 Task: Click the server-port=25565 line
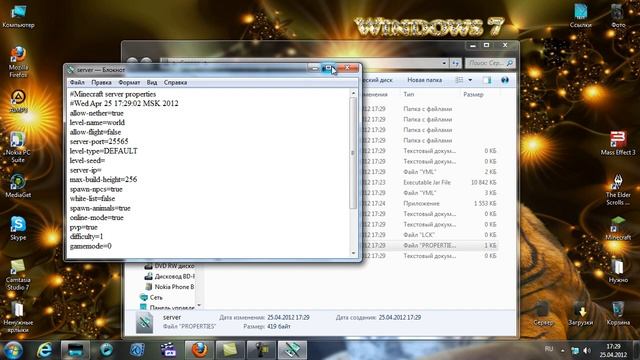point(99,141)
